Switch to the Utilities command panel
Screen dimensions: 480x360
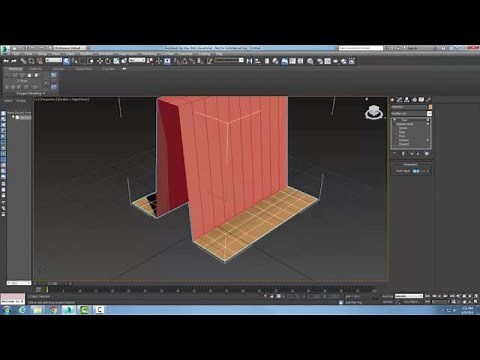[429, 100]
